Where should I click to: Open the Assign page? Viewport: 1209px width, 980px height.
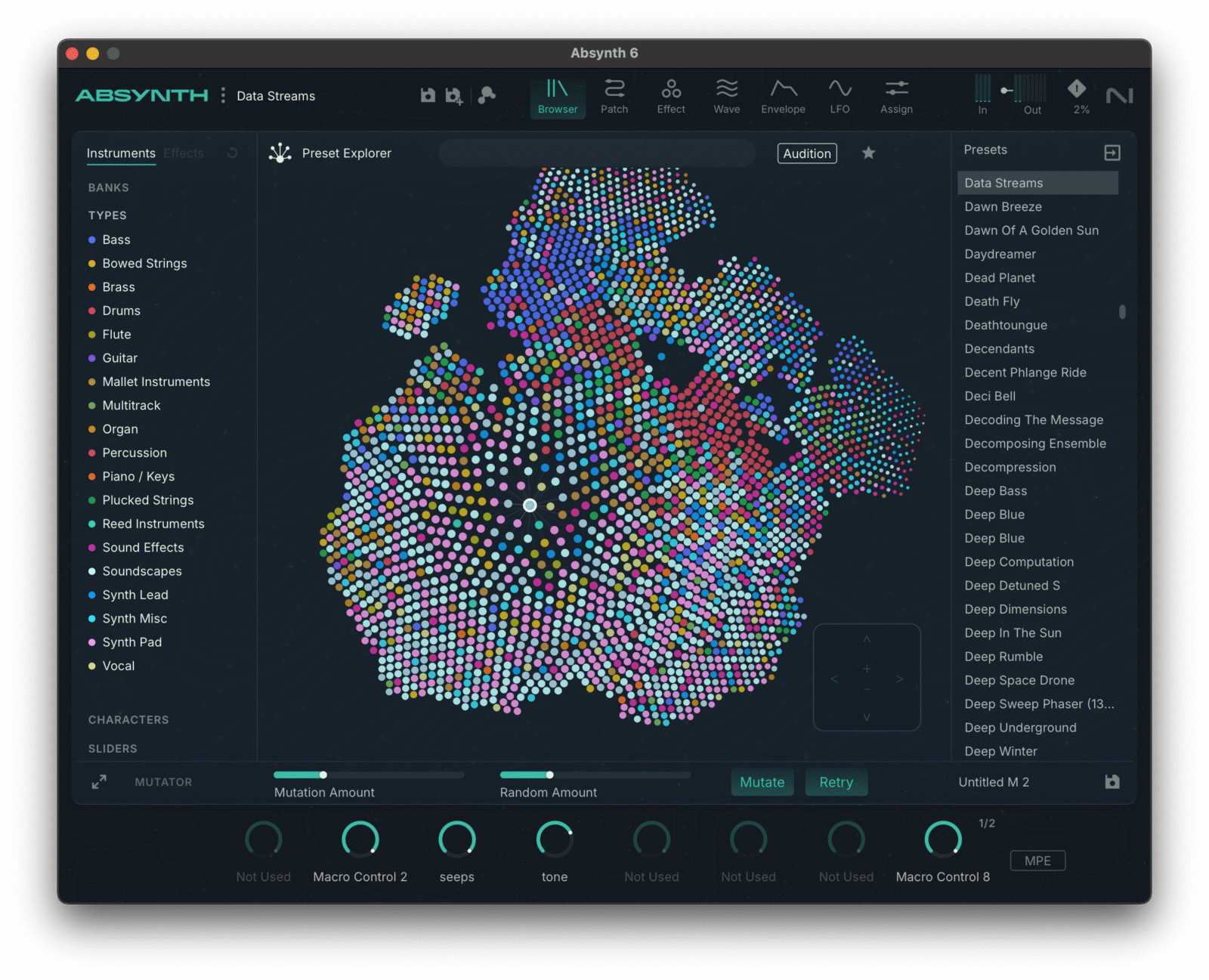pos(896,96)
